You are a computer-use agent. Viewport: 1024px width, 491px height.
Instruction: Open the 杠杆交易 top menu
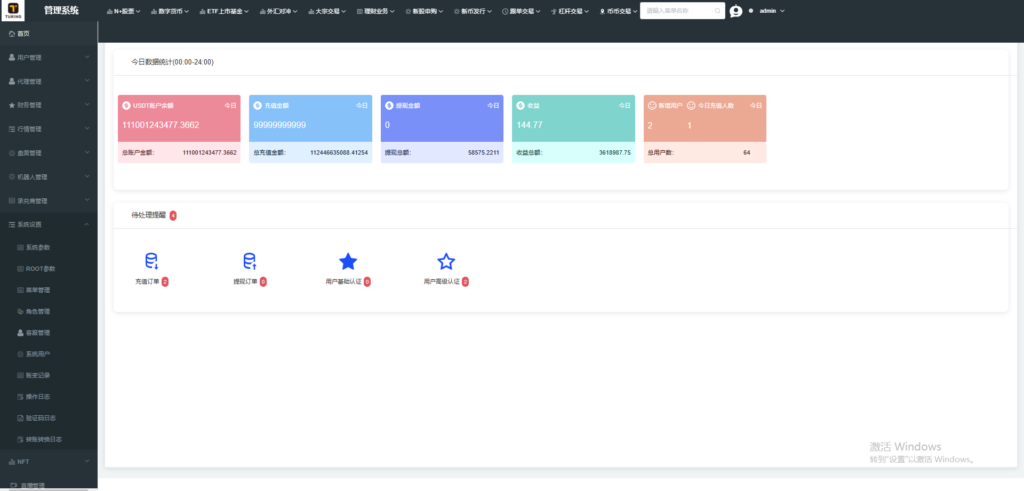click(x=570, y=11)
